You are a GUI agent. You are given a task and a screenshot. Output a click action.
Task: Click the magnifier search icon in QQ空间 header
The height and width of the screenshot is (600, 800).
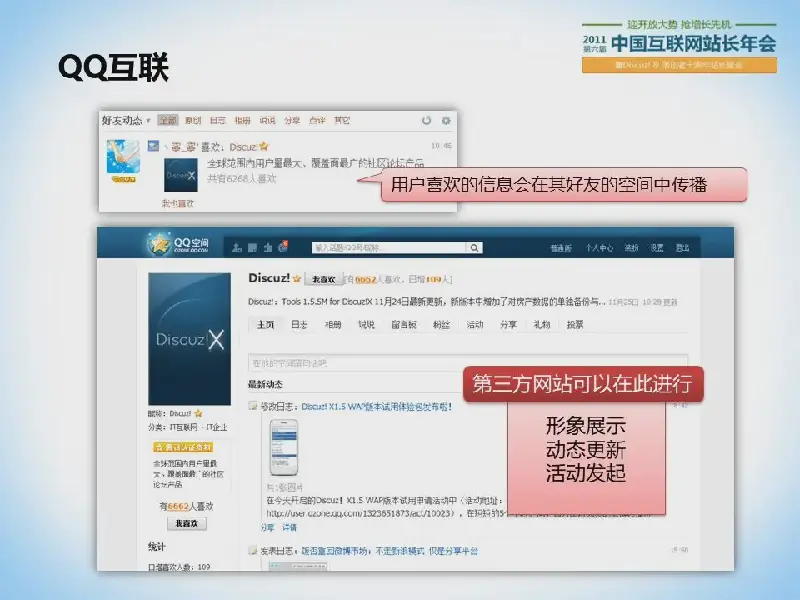point(474,247)
